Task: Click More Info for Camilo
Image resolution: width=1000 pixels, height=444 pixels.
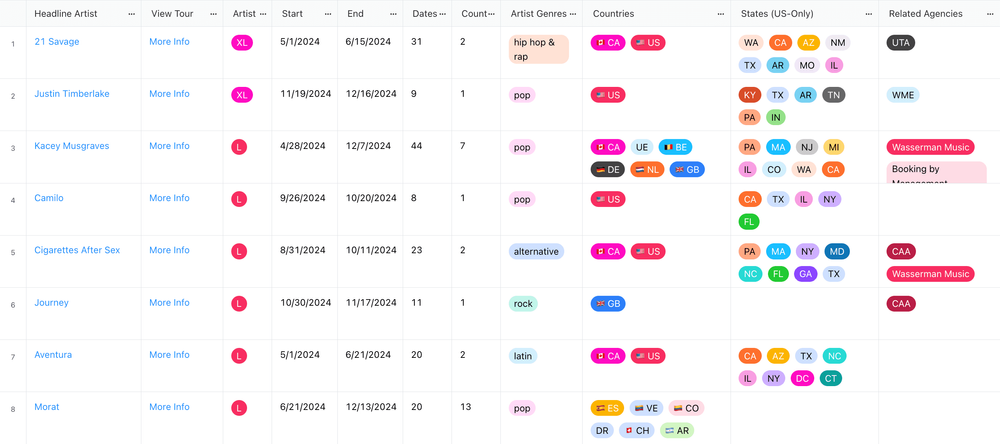Action: click(169, 198)
